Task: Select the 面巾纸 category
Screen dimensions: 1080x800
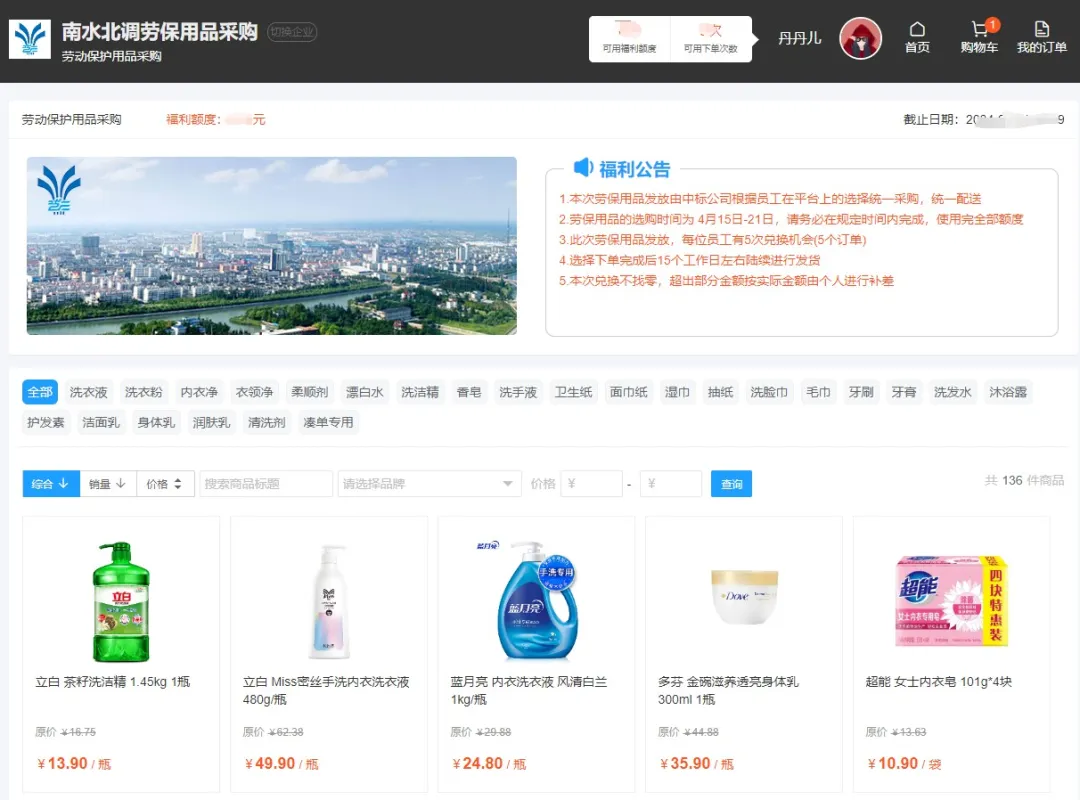Action: coord(629,392)
